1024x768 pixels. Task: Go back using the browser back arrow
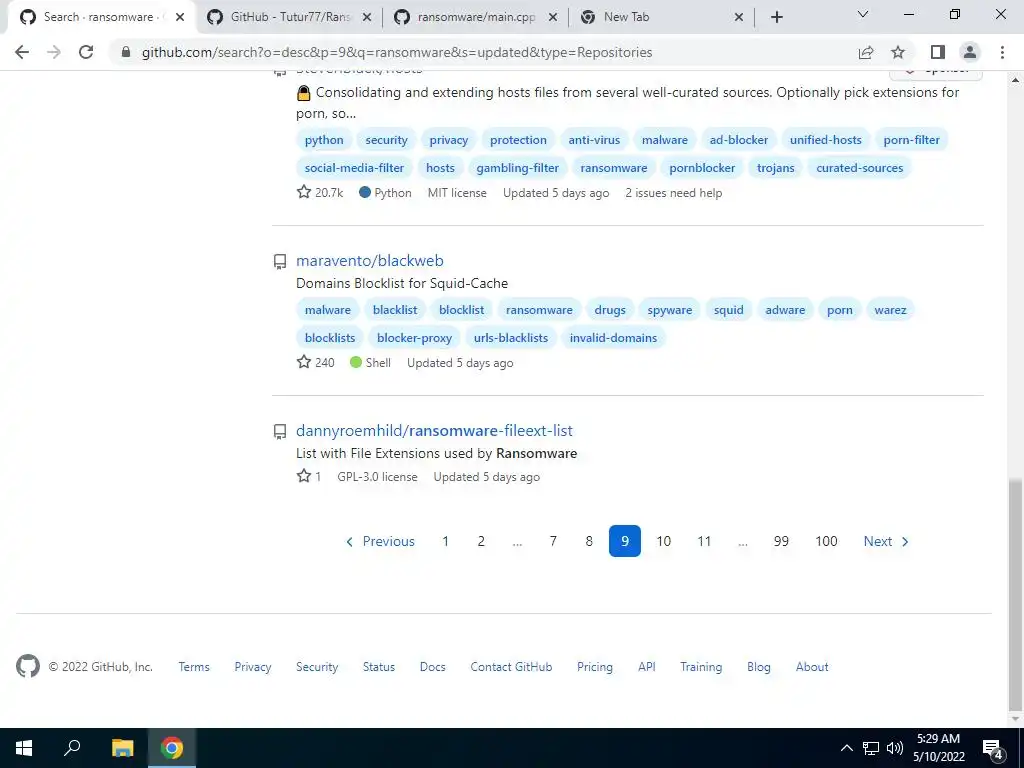tap(22, 52)
